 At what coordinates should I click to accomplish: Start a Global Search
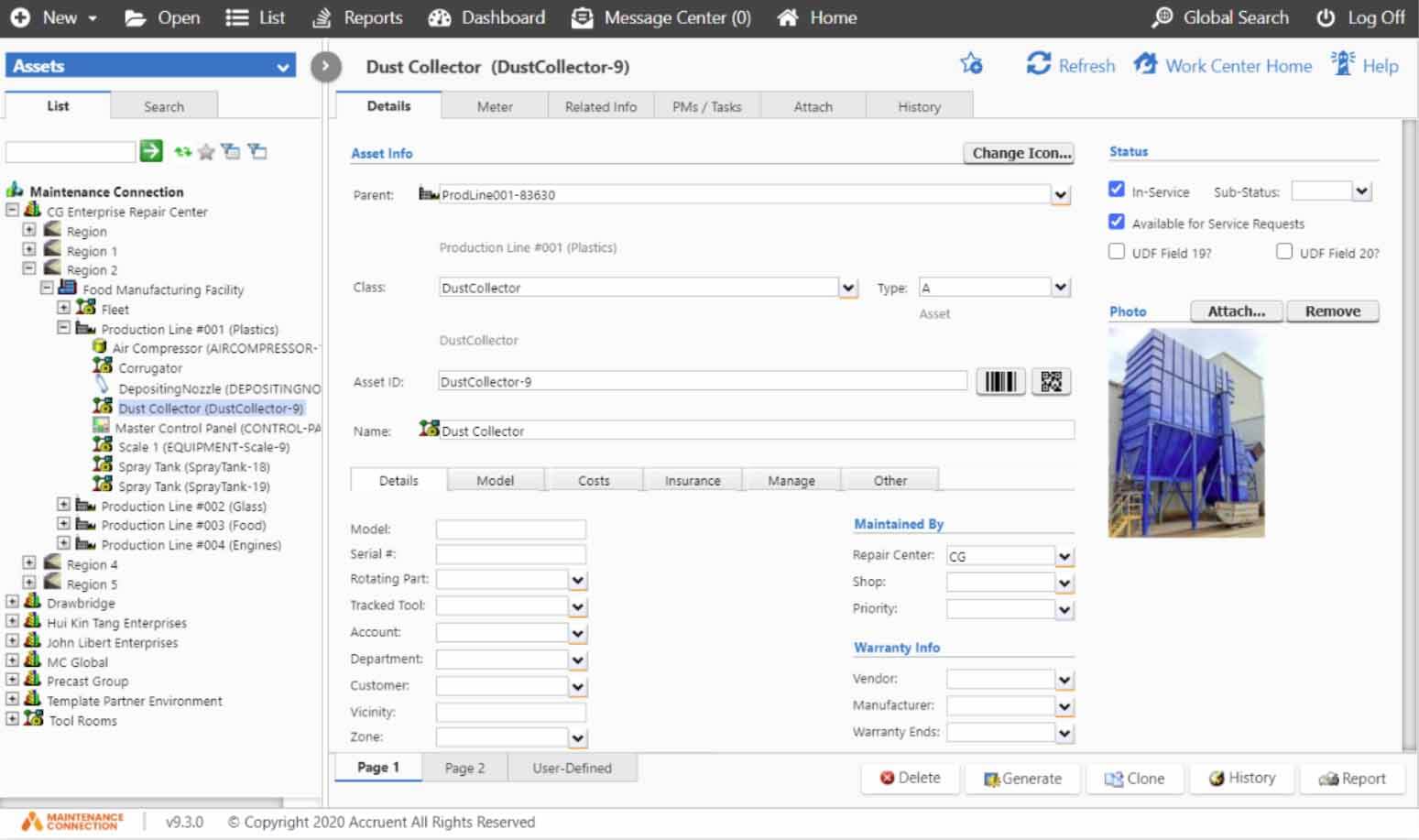1218,17
